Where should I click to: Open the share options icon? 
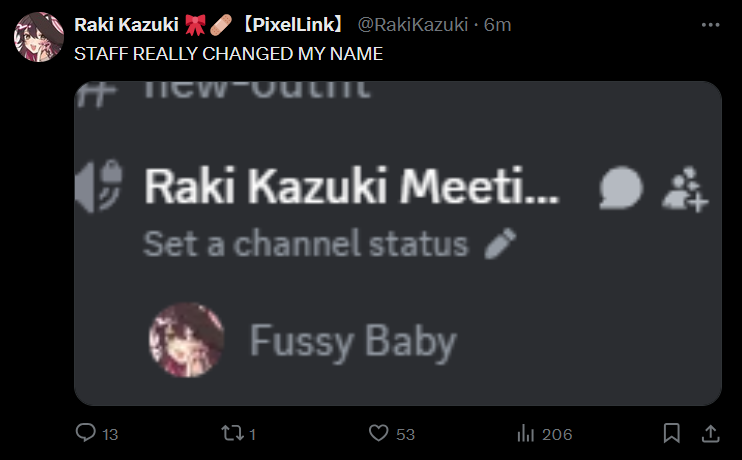tap(710, 433)
